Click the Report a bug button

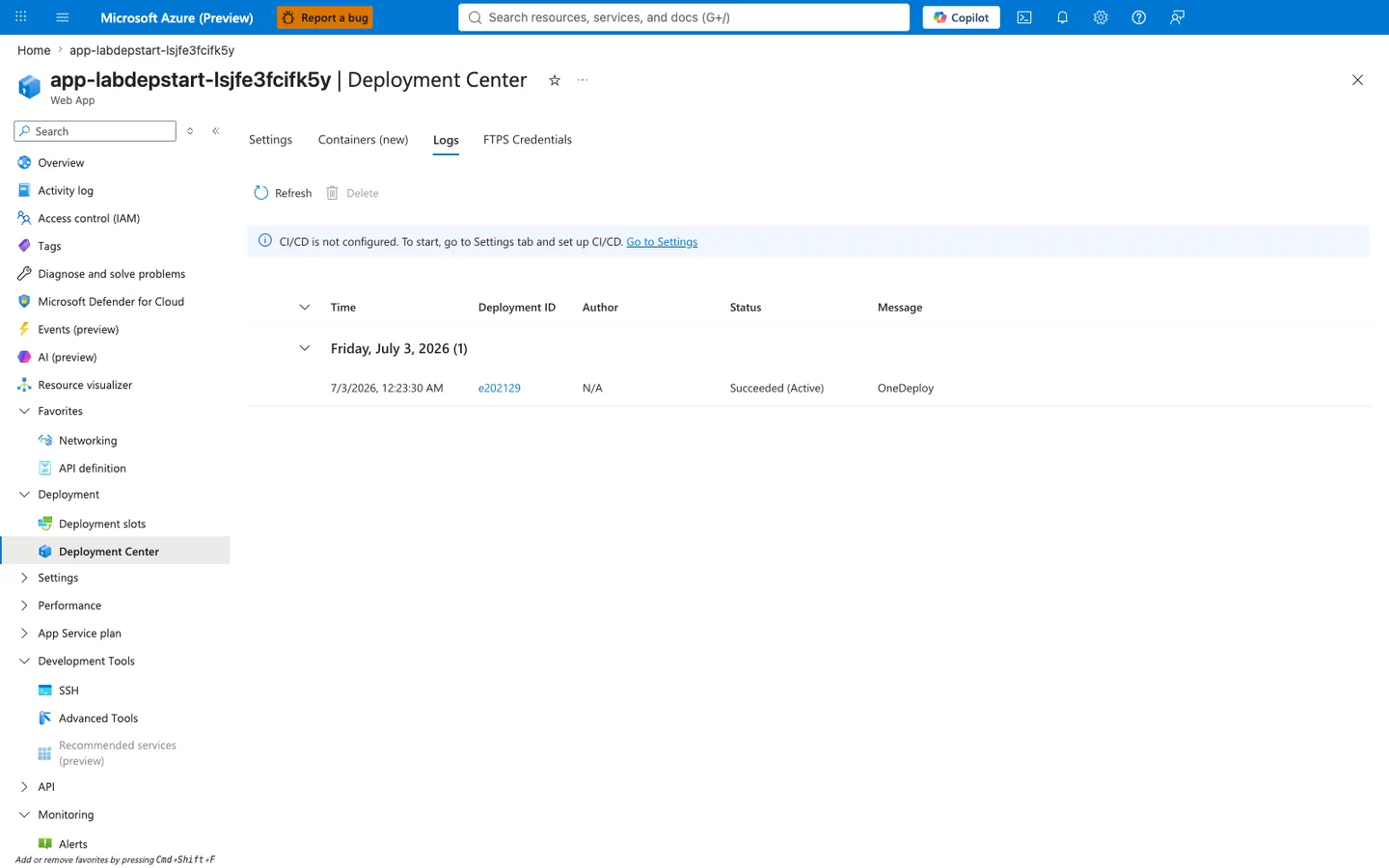pyautogui.click(x=325, y=17)
